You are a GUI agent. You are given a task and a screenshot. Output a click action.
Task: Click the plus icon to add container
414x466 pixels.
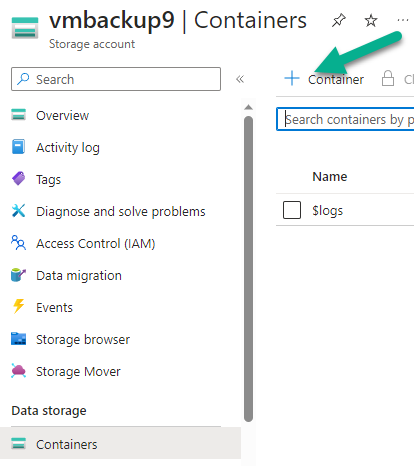(x=292, y=78)
